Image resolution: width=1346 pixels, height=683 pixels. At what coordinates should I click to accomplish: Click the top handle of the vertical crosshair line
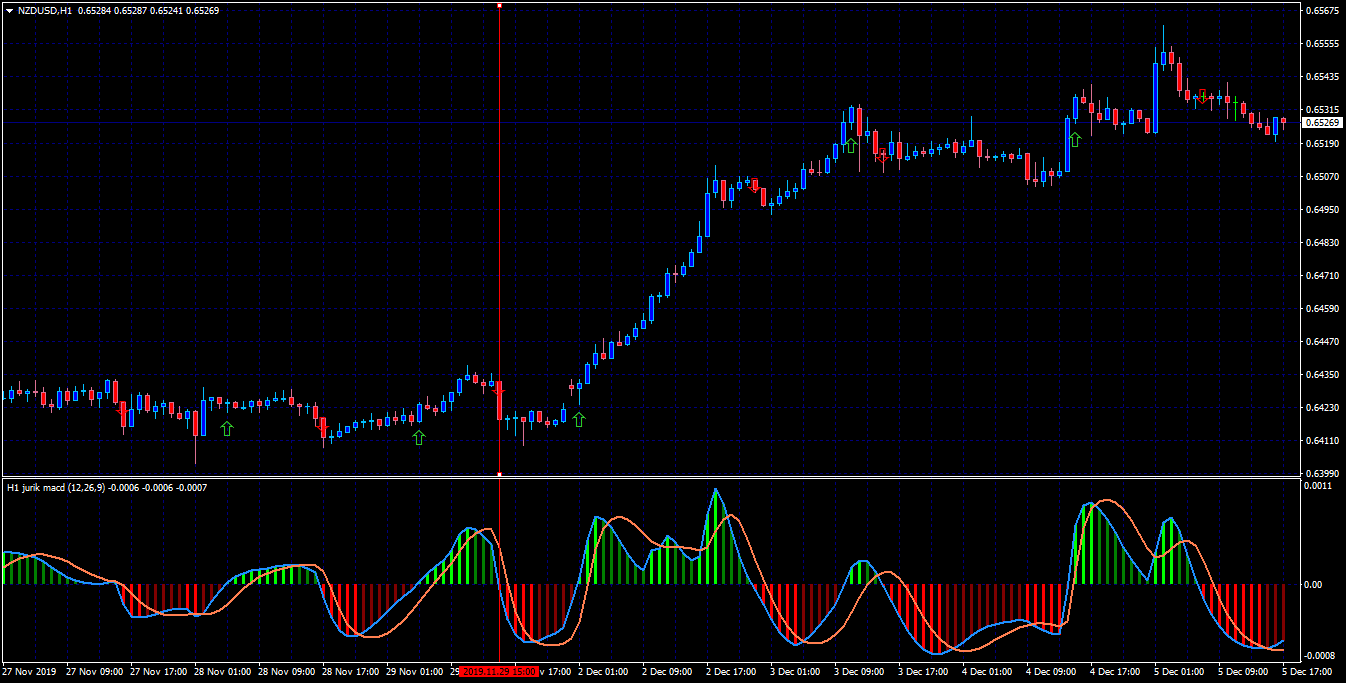[x=499, y=6]
